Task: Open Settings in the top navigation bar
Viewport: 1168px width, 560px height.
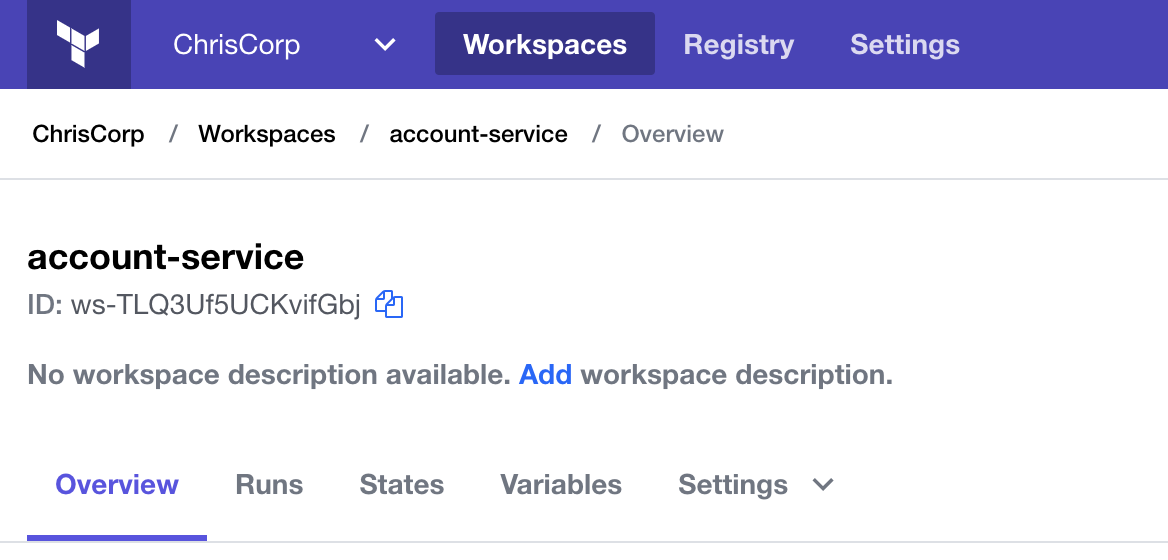Action: tap(904, 45)
